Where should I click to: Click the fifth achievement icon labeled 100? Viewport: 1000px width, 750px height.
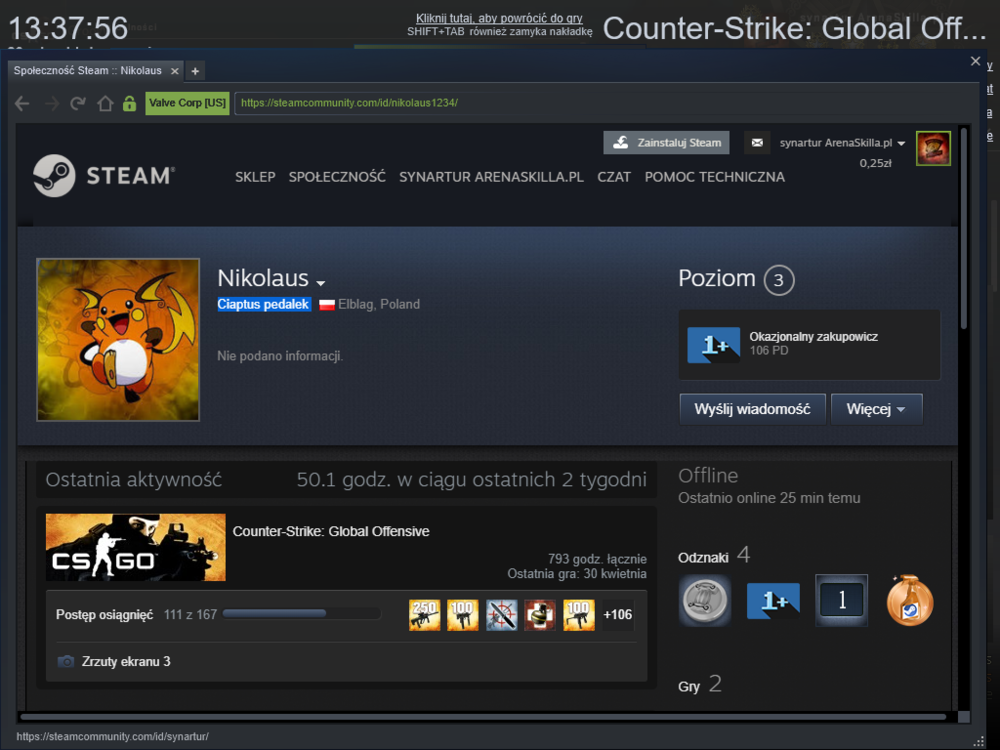coord(579,615)
